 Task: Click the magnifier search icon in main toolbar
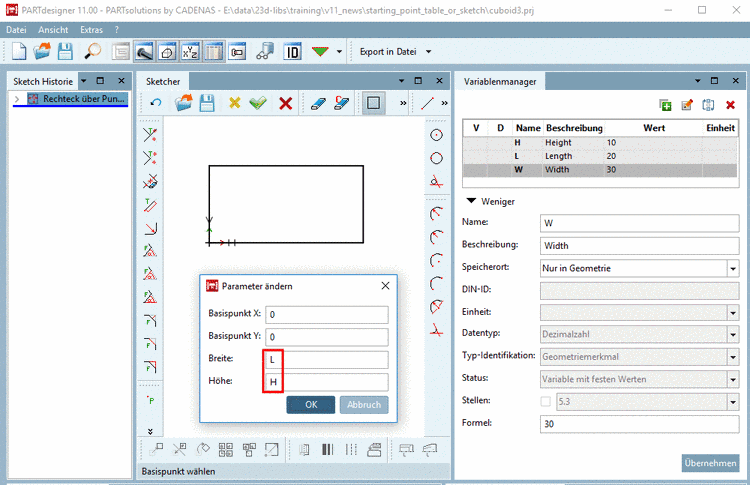[93, 51]
